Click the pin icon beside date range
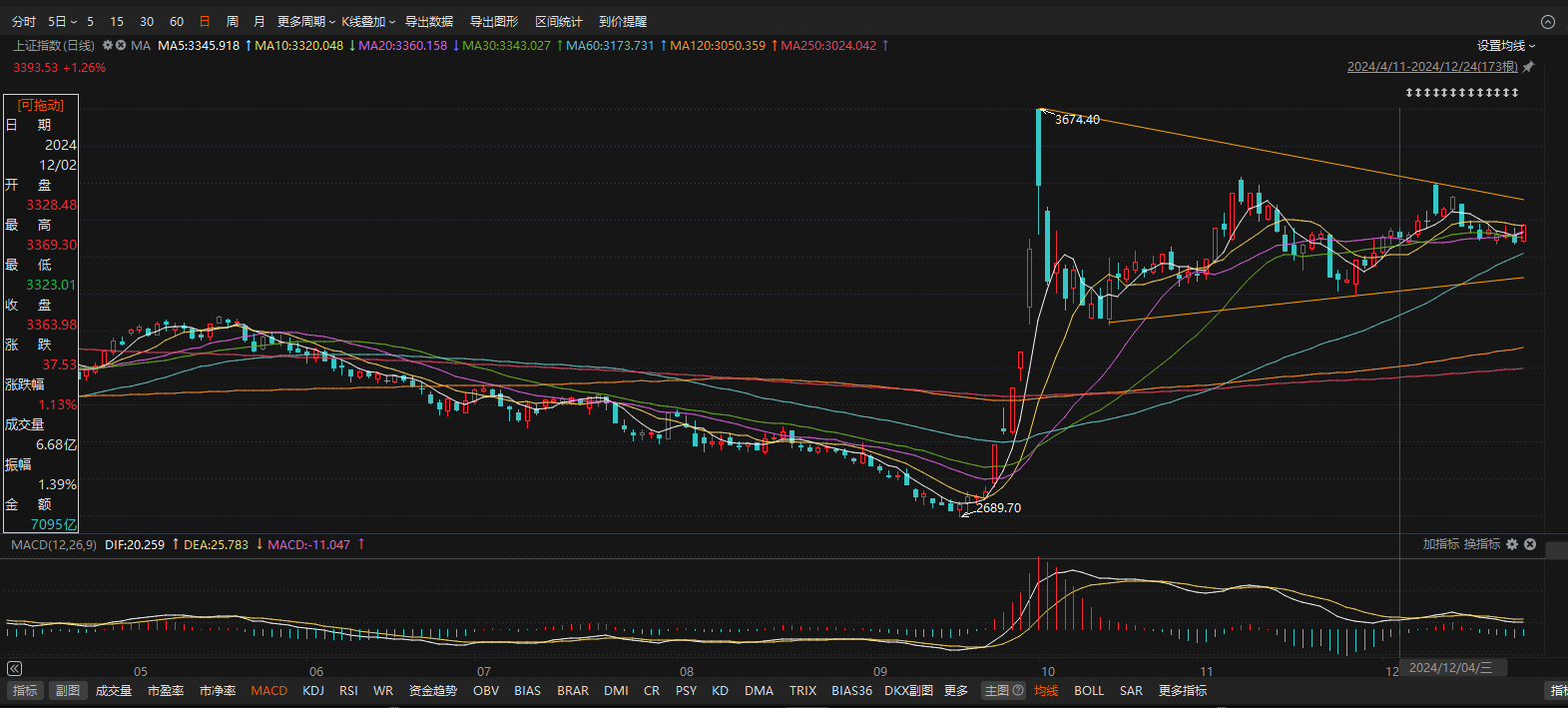 (x=1528, y=67)
